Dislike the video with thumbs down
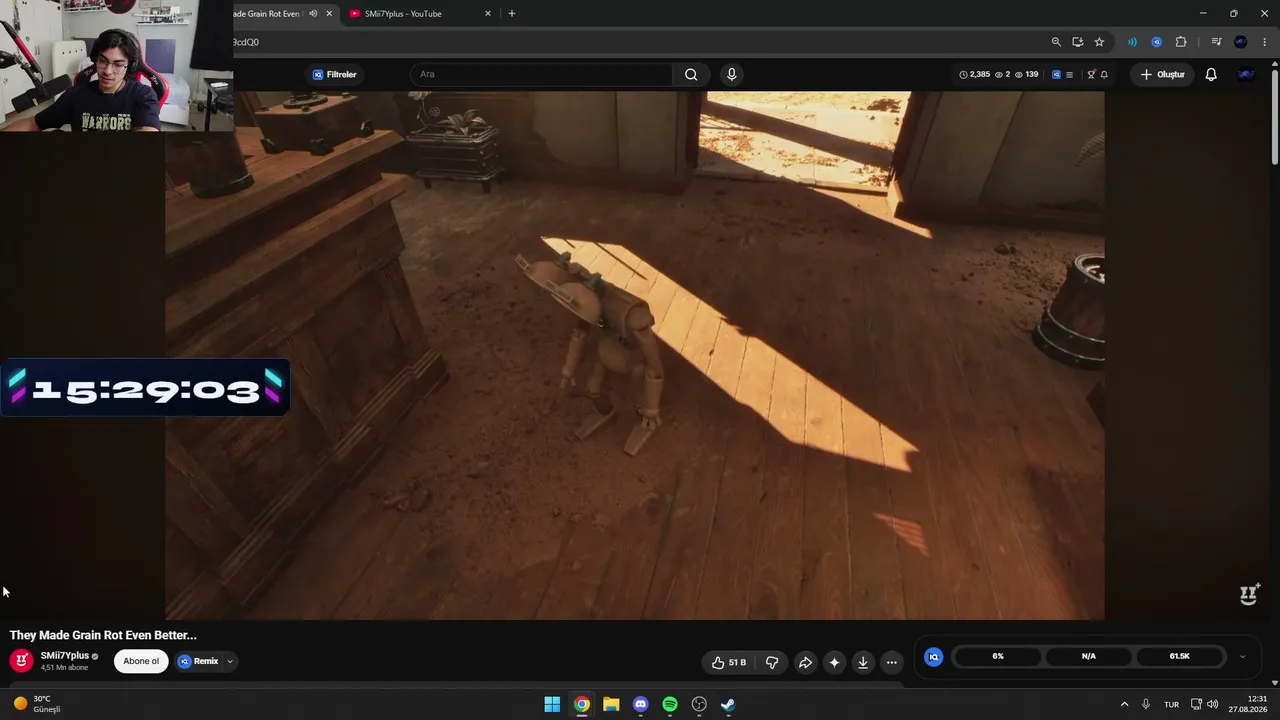This screenshot has height=720, width=1280. click(772, 662)
